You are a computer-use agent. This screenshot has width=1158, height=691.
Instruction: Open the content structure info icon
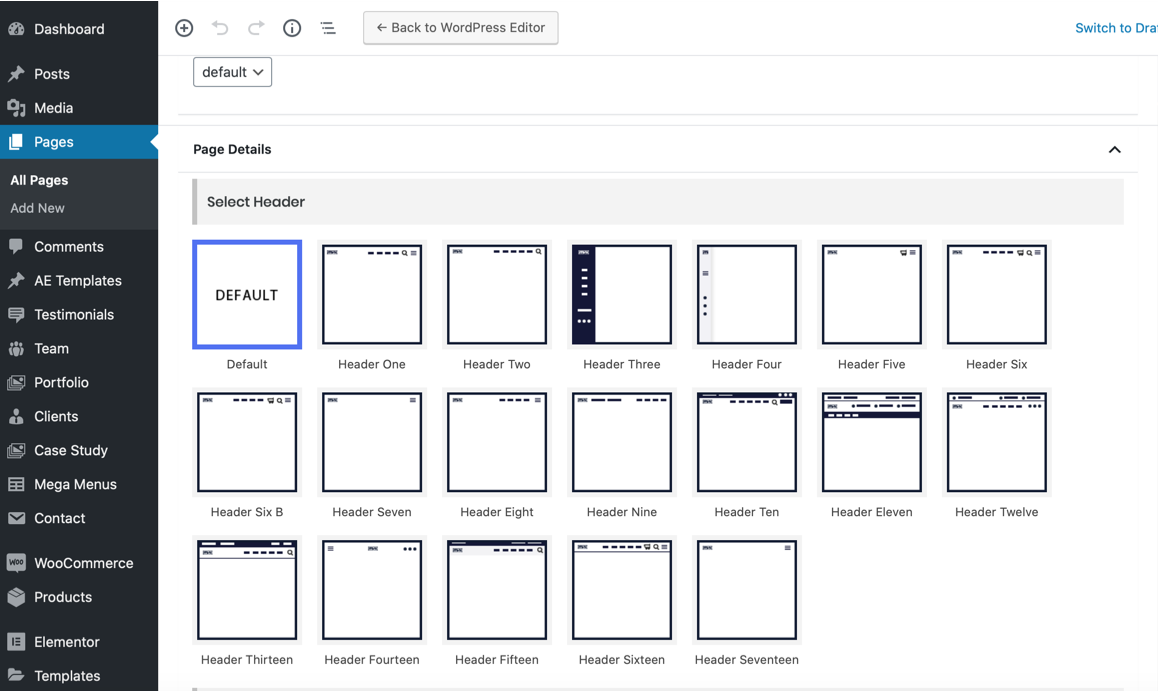point(292,28)
